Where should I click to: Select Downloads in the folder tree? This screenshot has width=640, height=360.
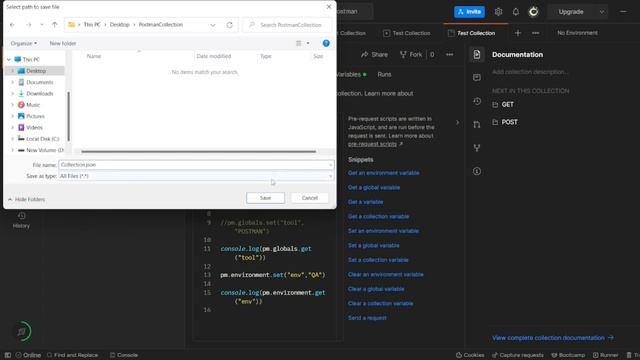tap(40, 93)
